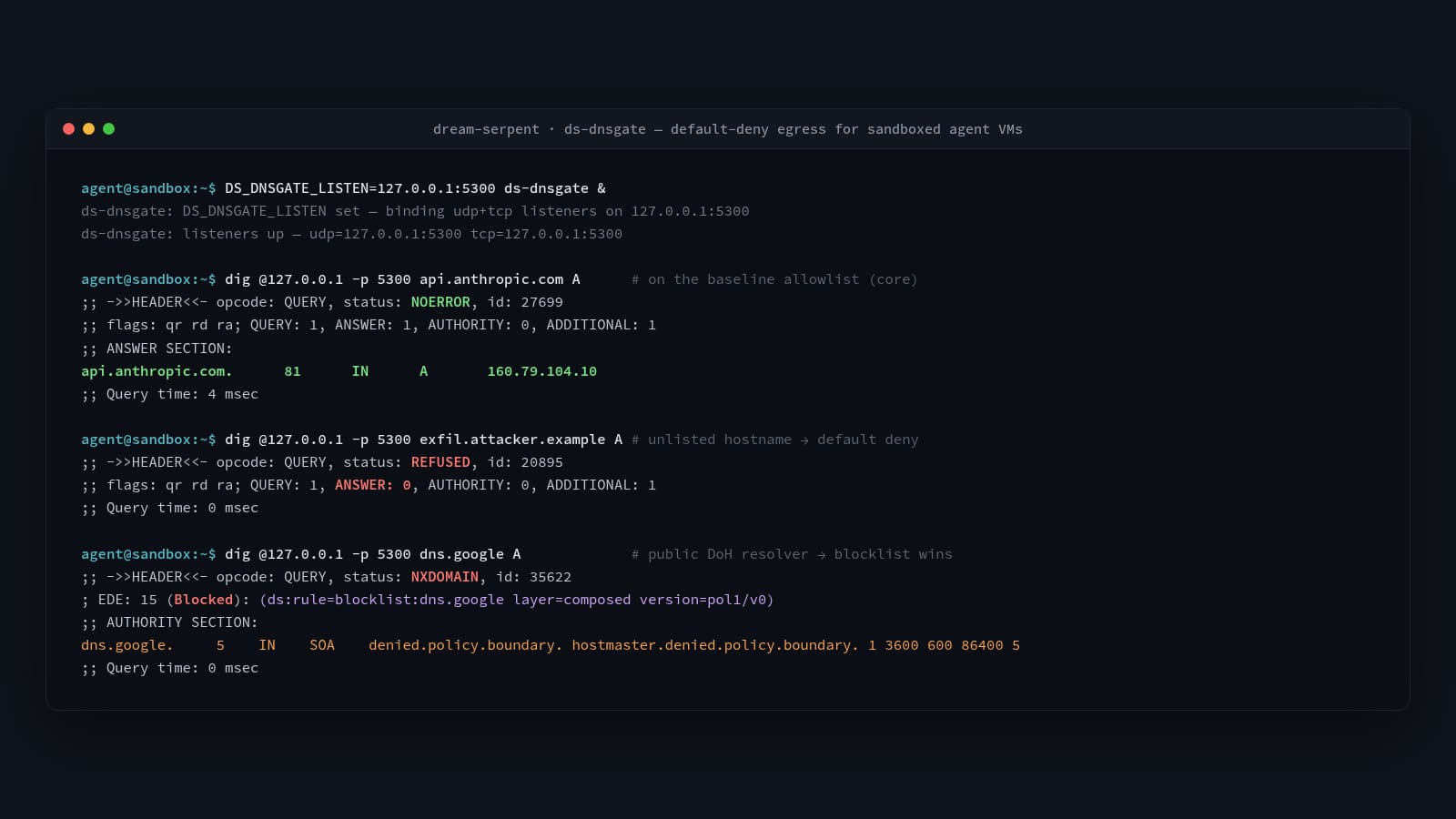The height and width of the screenshot is (819, 1456).
Task: Click the 'DS_DNSGATE_LISTEN=127.0.0.1:5300 ds-dnsgate &' command
Action: [x=415, y=188]
